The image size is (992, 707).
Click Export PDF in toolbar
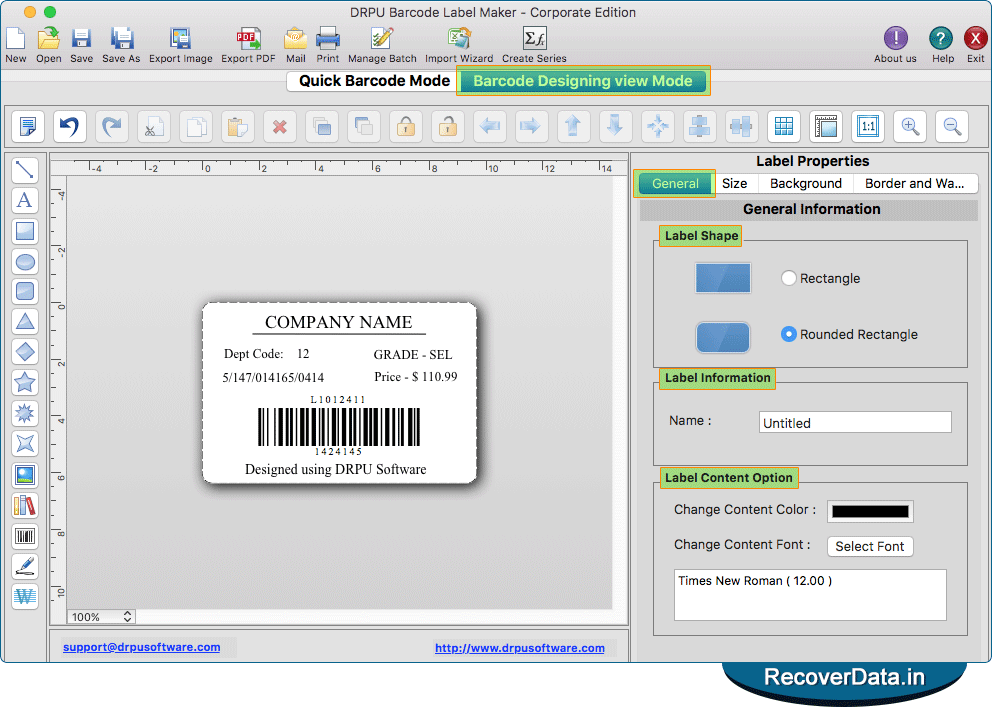[x=247, y=45]
